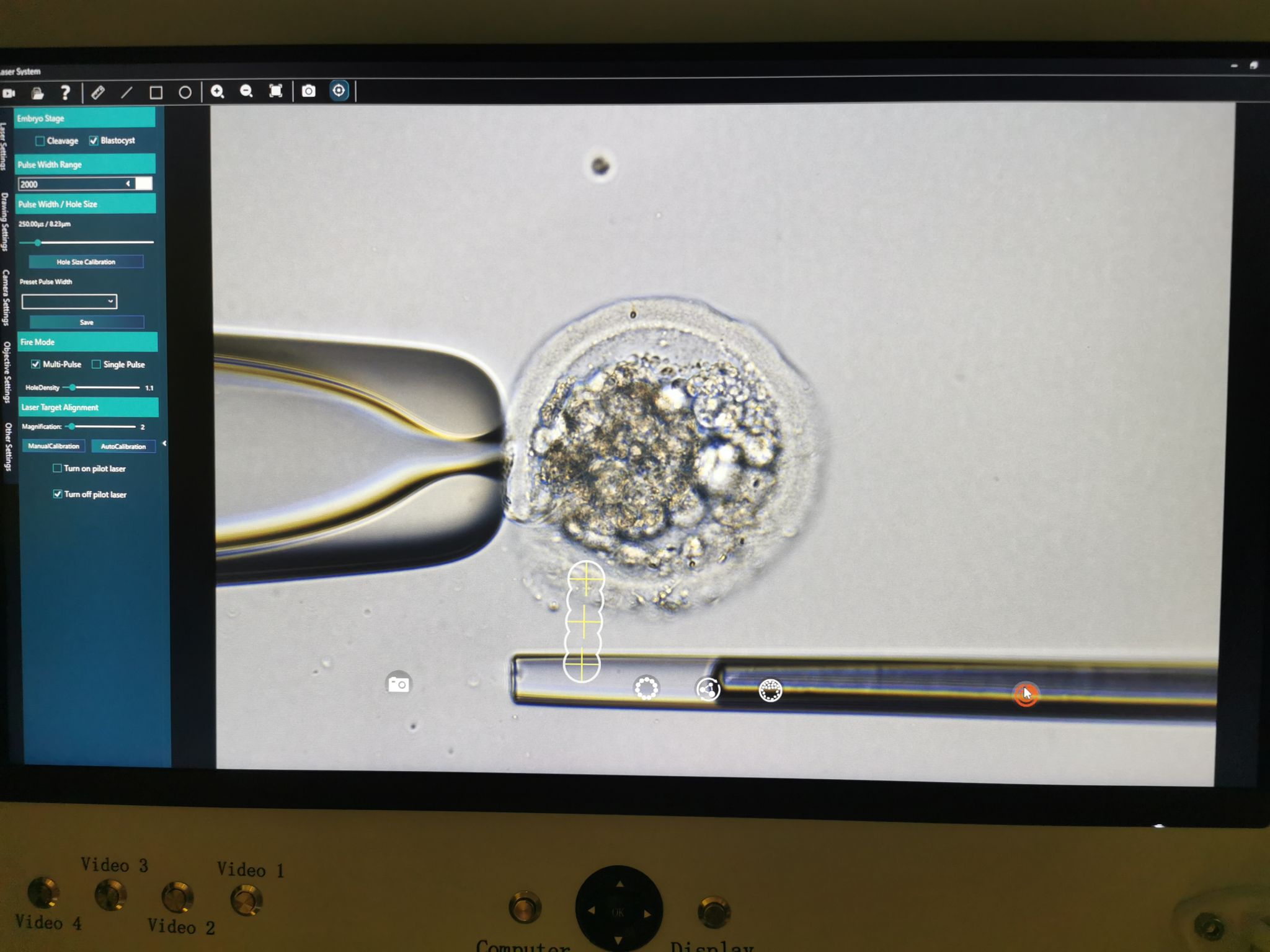1270x952 pixels.
Task: Capture snapshot with toolbar camera icon
Action: (x=308, y=91)
